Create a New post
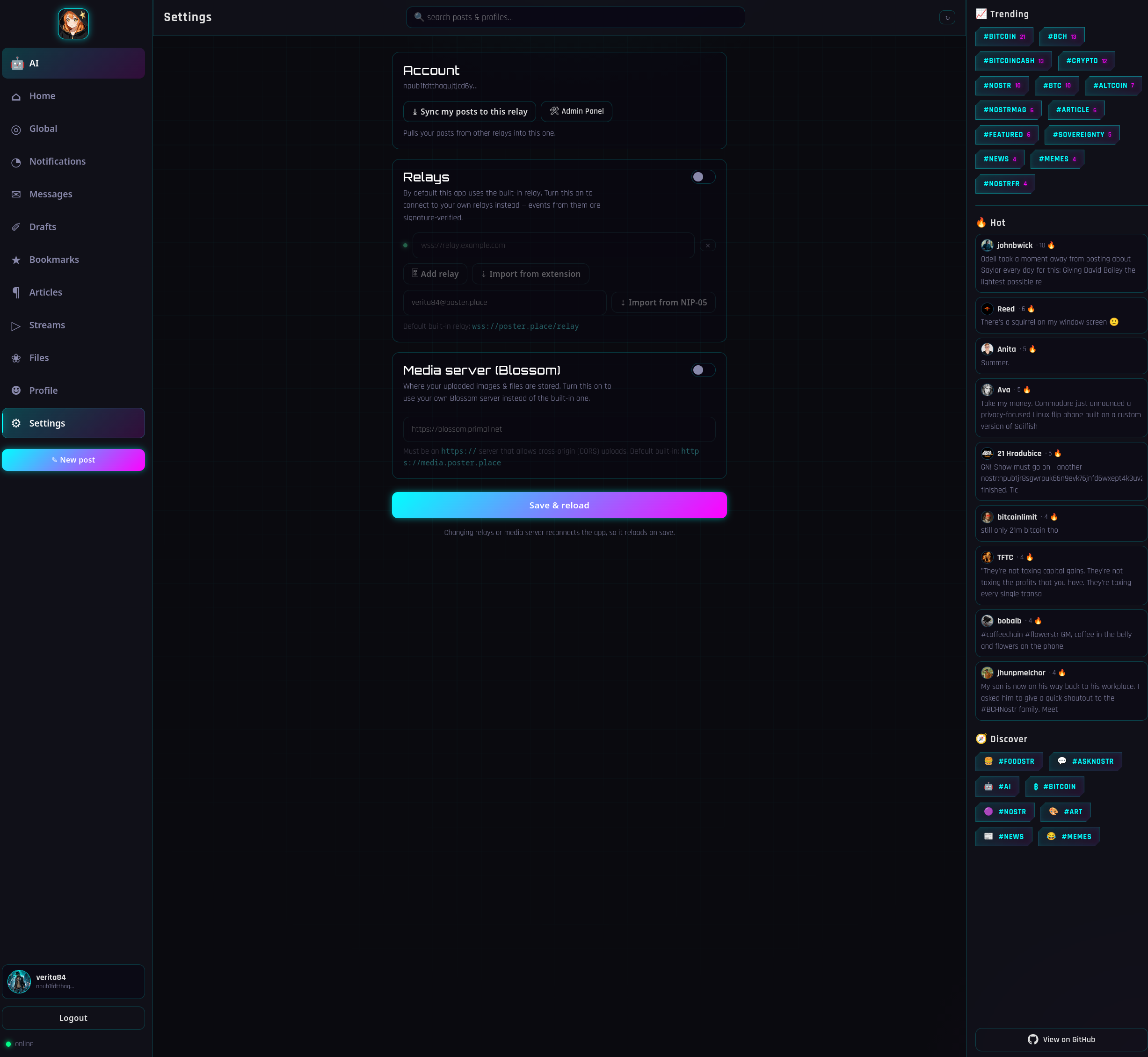Screen dimensions: 1148x1057 (73, 460)
